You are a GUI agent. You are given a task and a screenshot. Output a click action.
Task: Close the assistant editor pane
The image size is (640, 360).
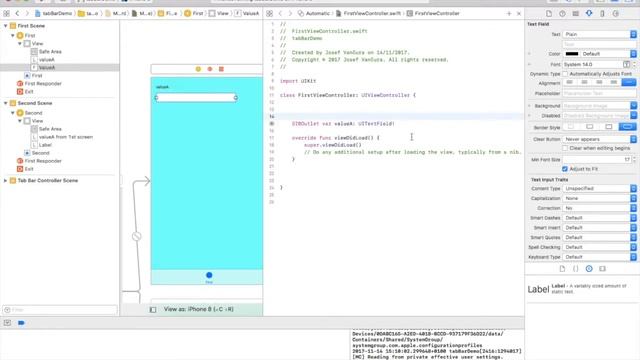[x=519, y=13]
